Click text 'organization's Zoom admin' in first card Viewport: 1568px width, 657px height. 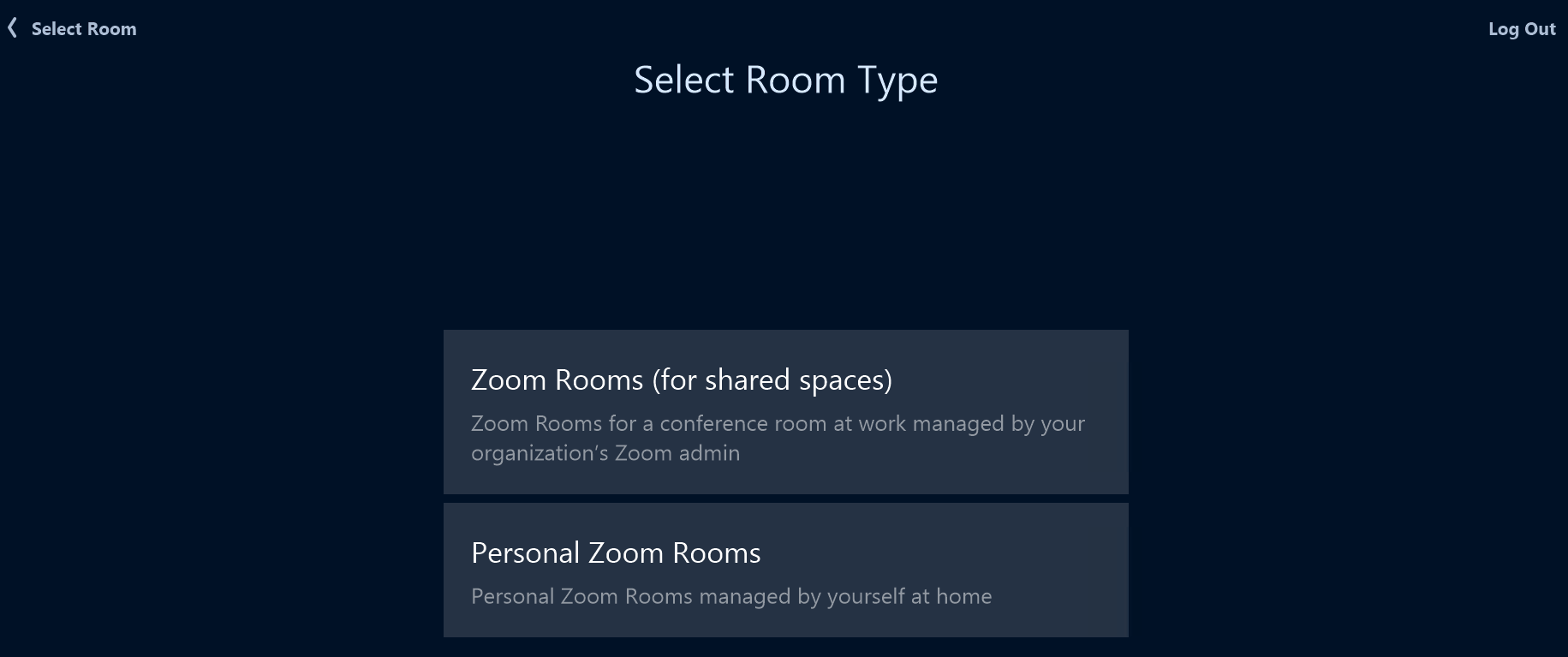coord(605,453)
